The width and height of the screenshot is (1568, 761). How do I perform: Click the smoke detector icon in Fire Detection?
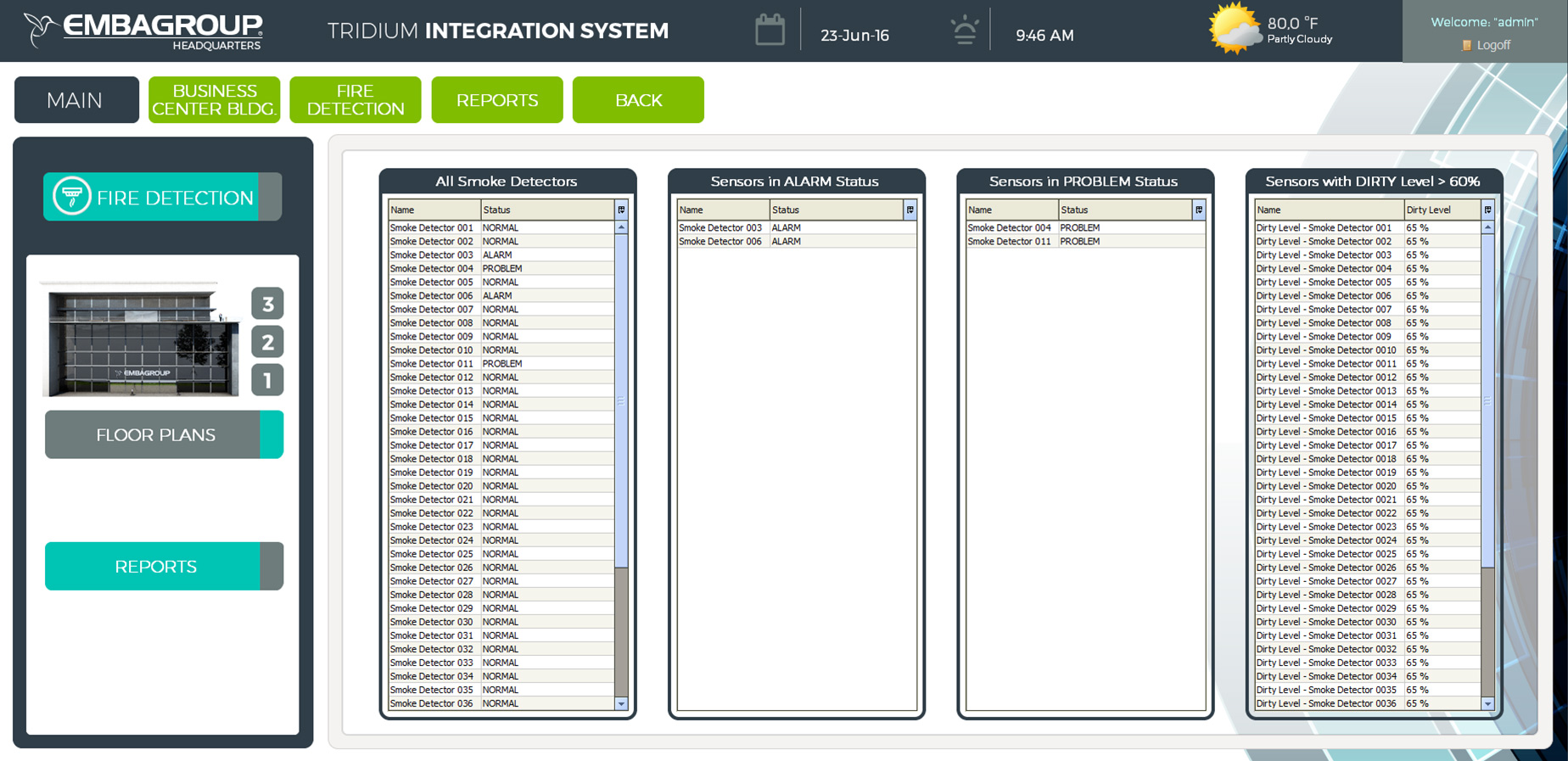pos(72,197)
